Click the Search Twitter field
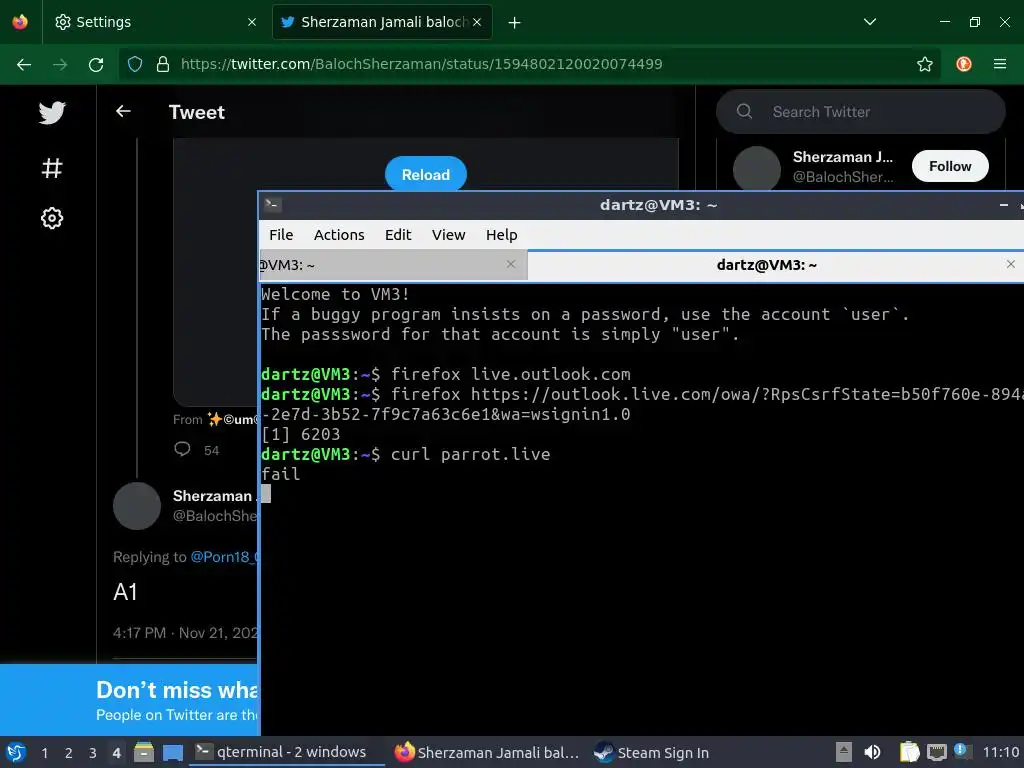 pos(861,112)
